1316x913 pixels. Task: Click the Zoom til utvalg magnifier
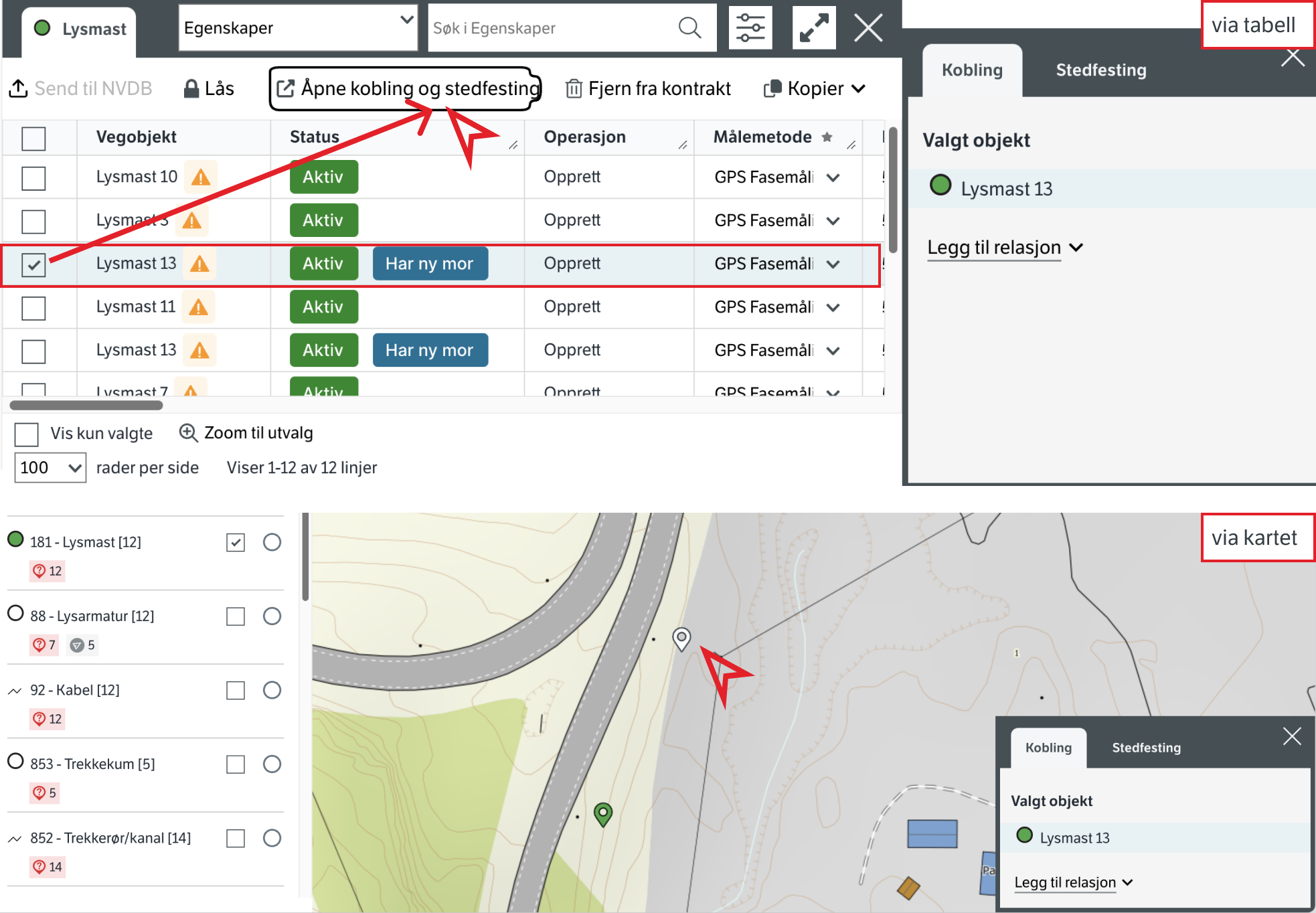pos(188,433)
